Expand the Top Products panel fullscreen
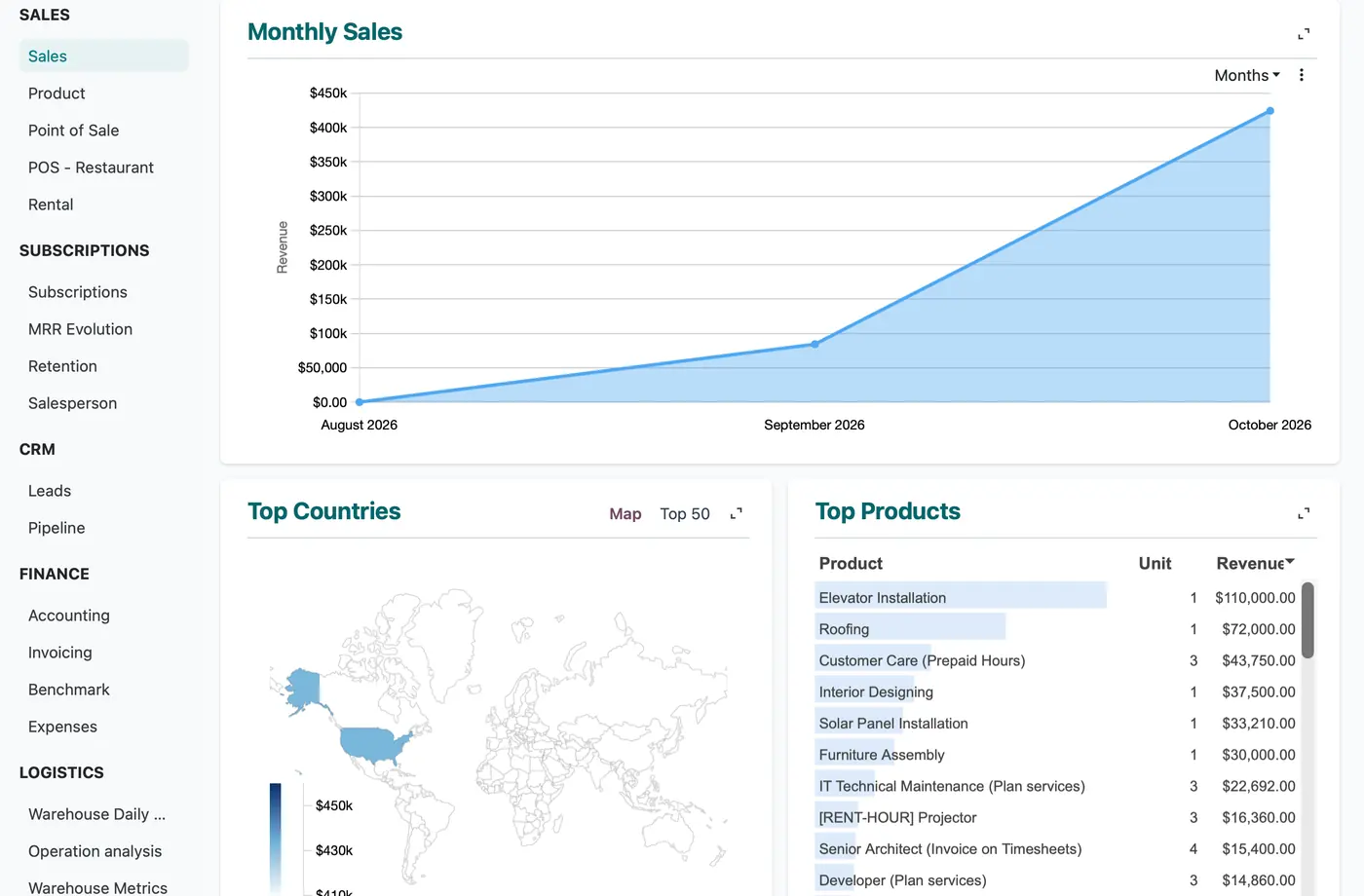Screen dimensions: 1364x896 1304,513
